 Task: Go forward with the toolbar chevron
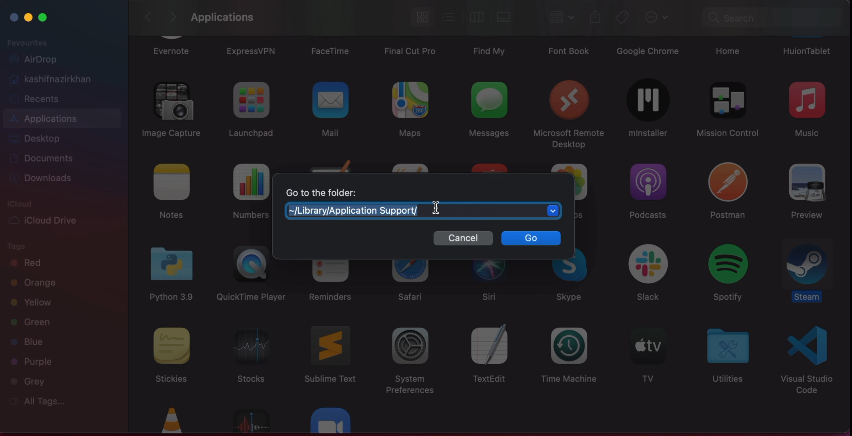coord(173,17)
